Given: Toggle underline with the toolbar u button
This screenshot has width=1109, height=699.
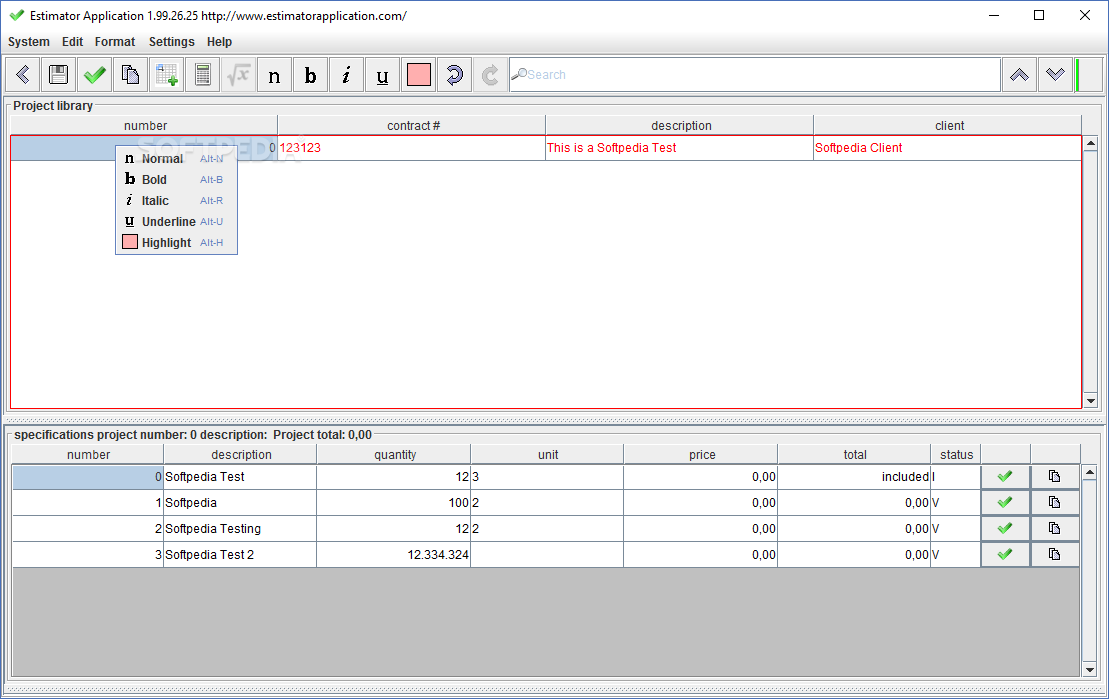Looking at the screenshot, I should tap(382, 75).
